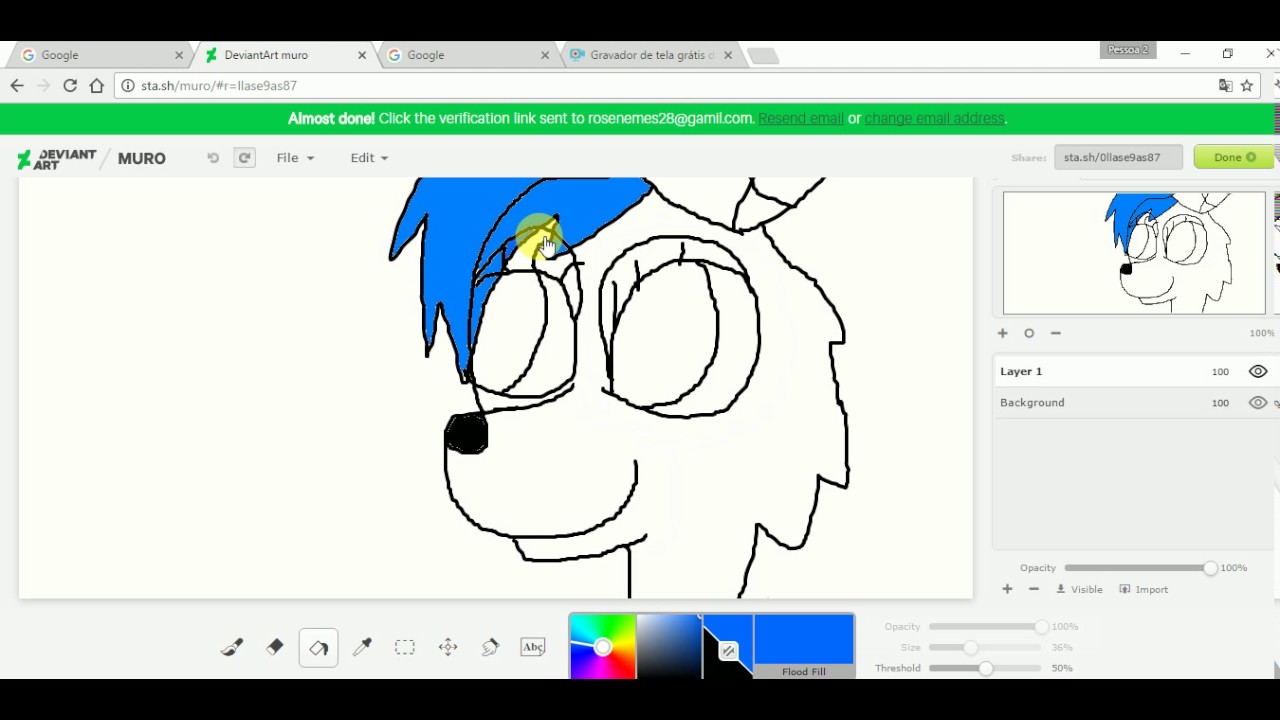Click the navigator 100% zoom value
This screenshot has width=1280, height=720.
coord(1262,333)
